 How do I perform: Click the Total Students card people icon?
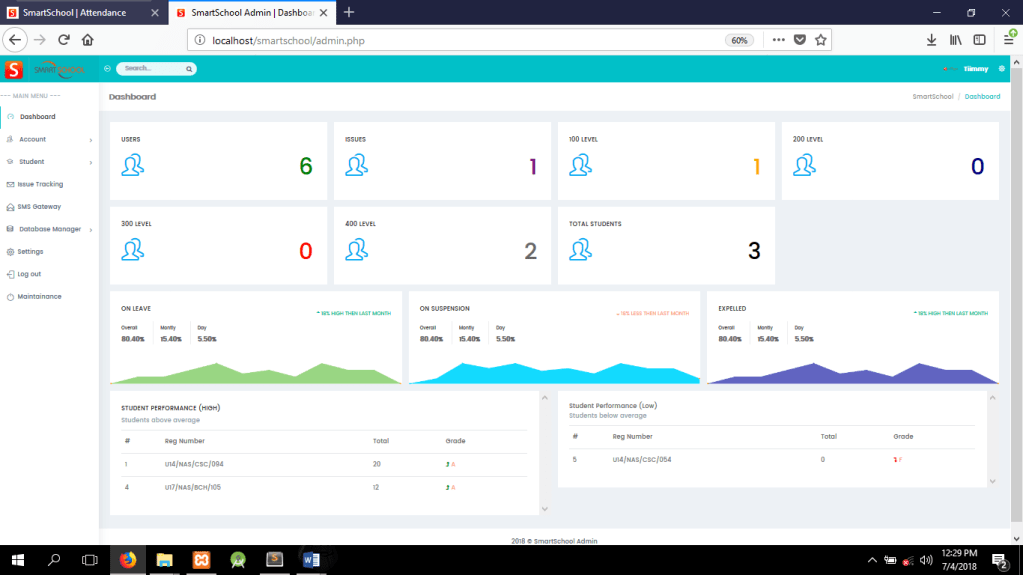point(581,250)
